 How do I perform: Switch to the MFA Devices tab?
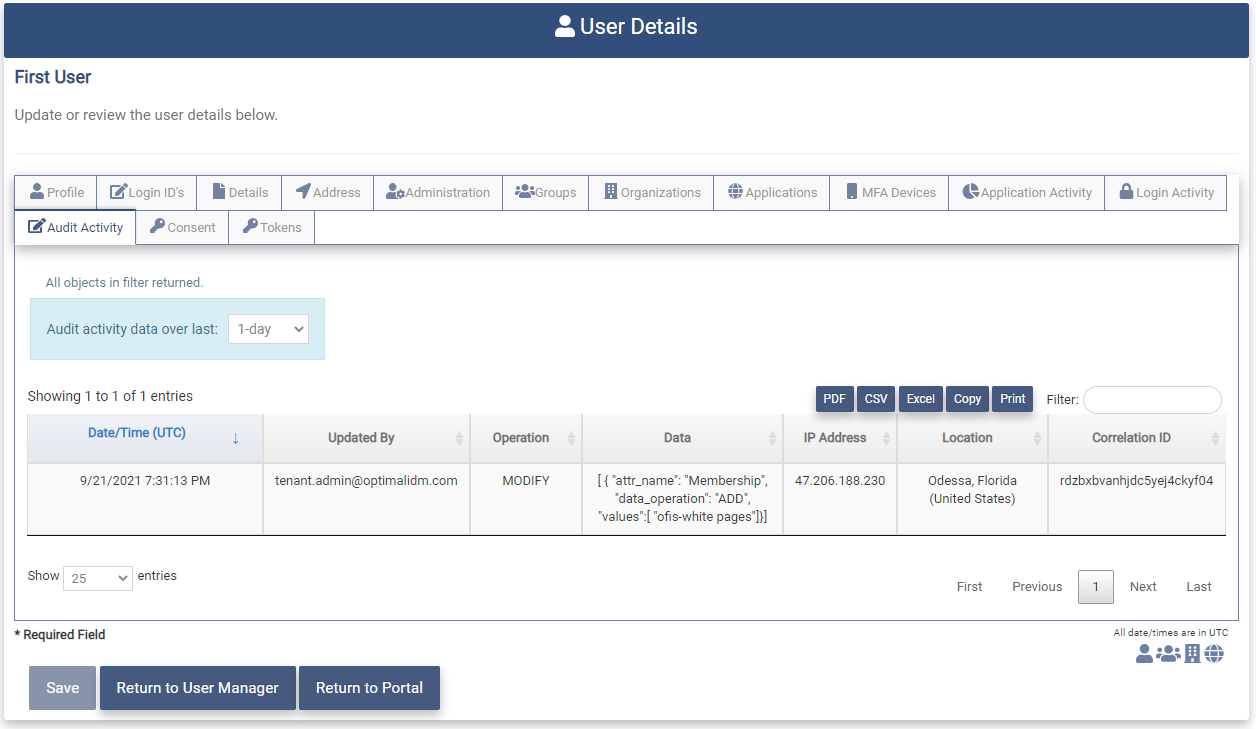pos(890,192)
